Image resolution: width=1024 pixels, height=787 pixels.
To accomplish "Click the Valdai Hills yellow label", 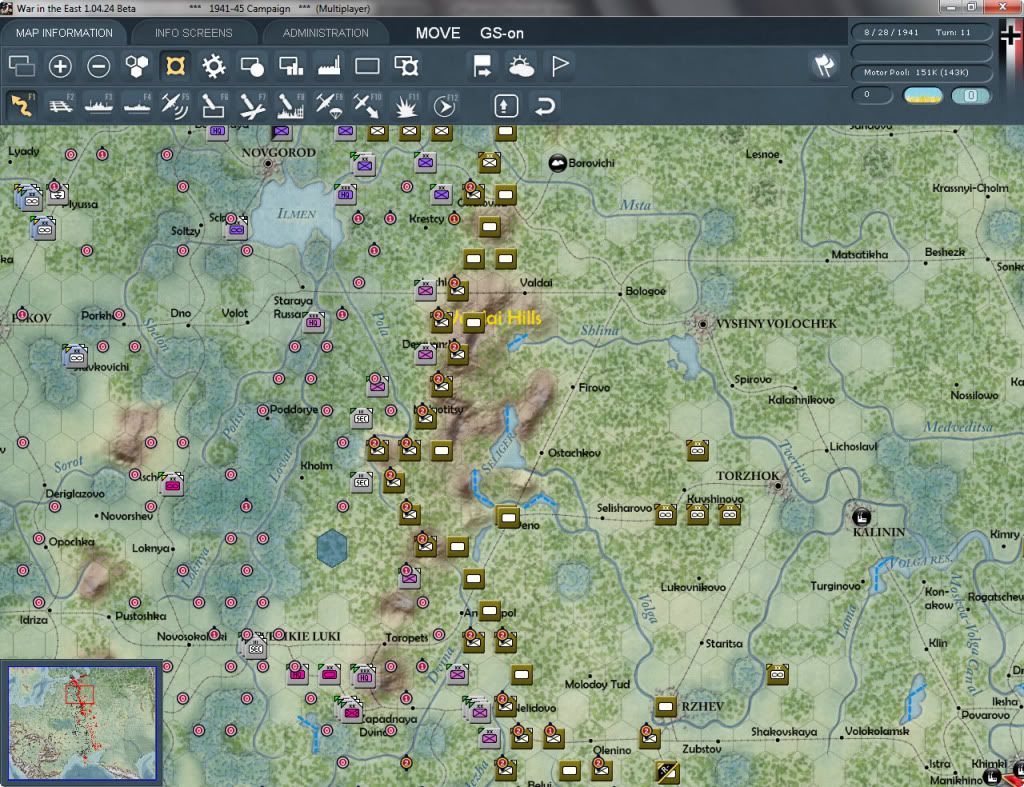I will pyautogui.click(x=496, y=317).
